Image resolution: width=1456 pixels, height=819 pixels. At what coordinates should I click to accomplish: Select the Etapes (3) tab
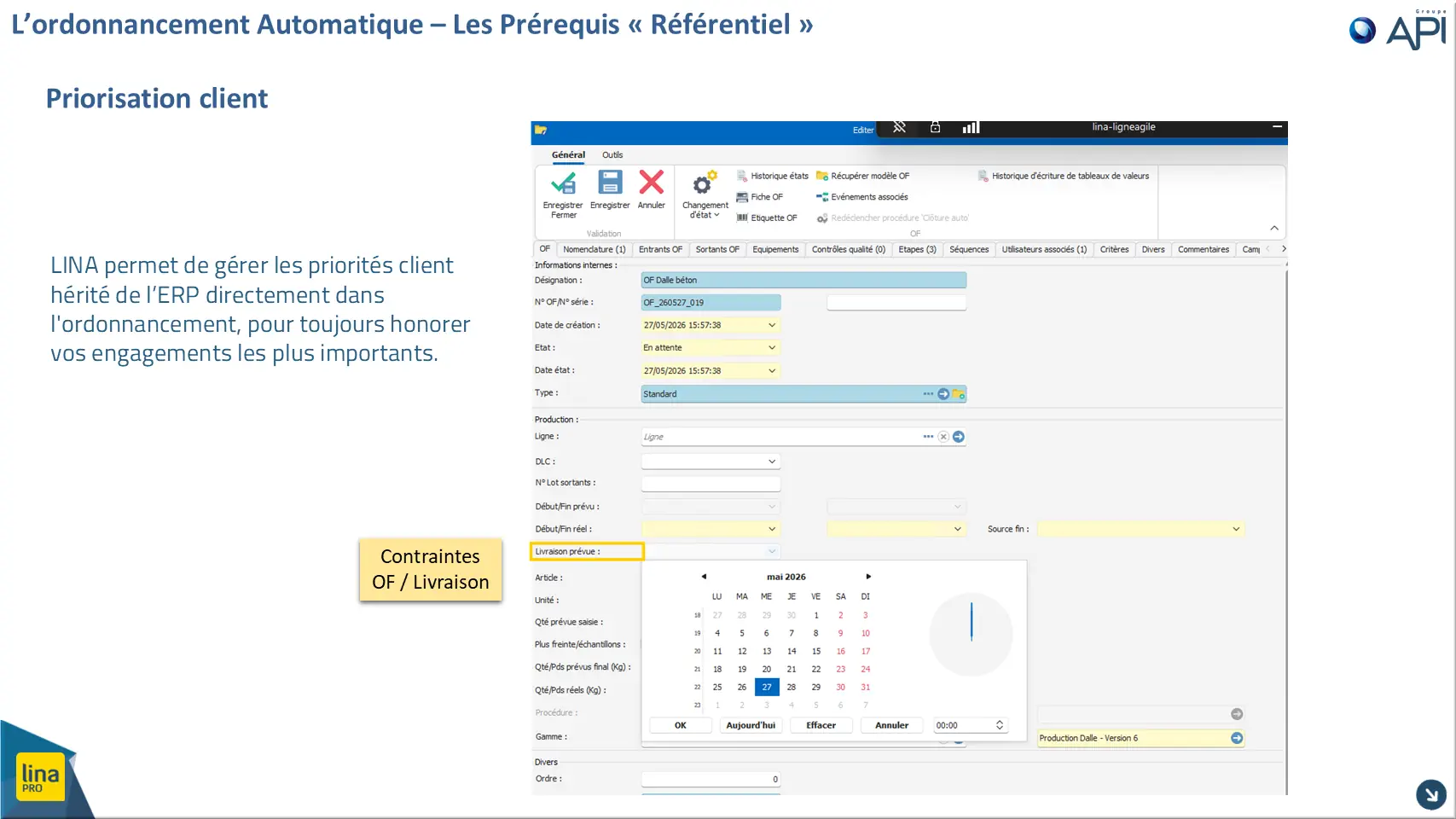coord(917,249)
